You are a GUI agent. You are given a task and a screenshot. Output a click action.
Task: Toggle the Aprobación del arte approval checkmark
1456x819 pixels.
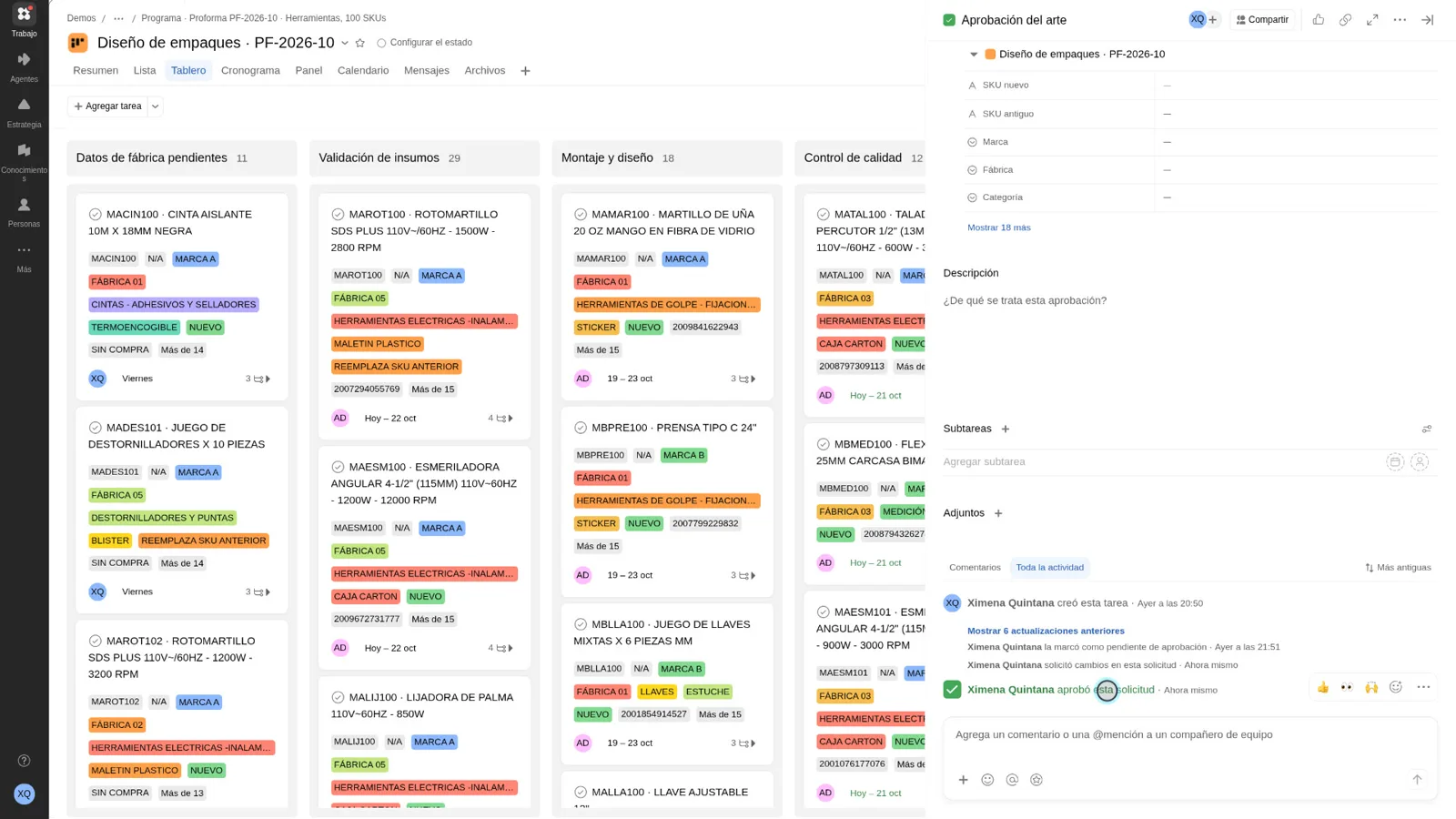(x=949, y=20)
